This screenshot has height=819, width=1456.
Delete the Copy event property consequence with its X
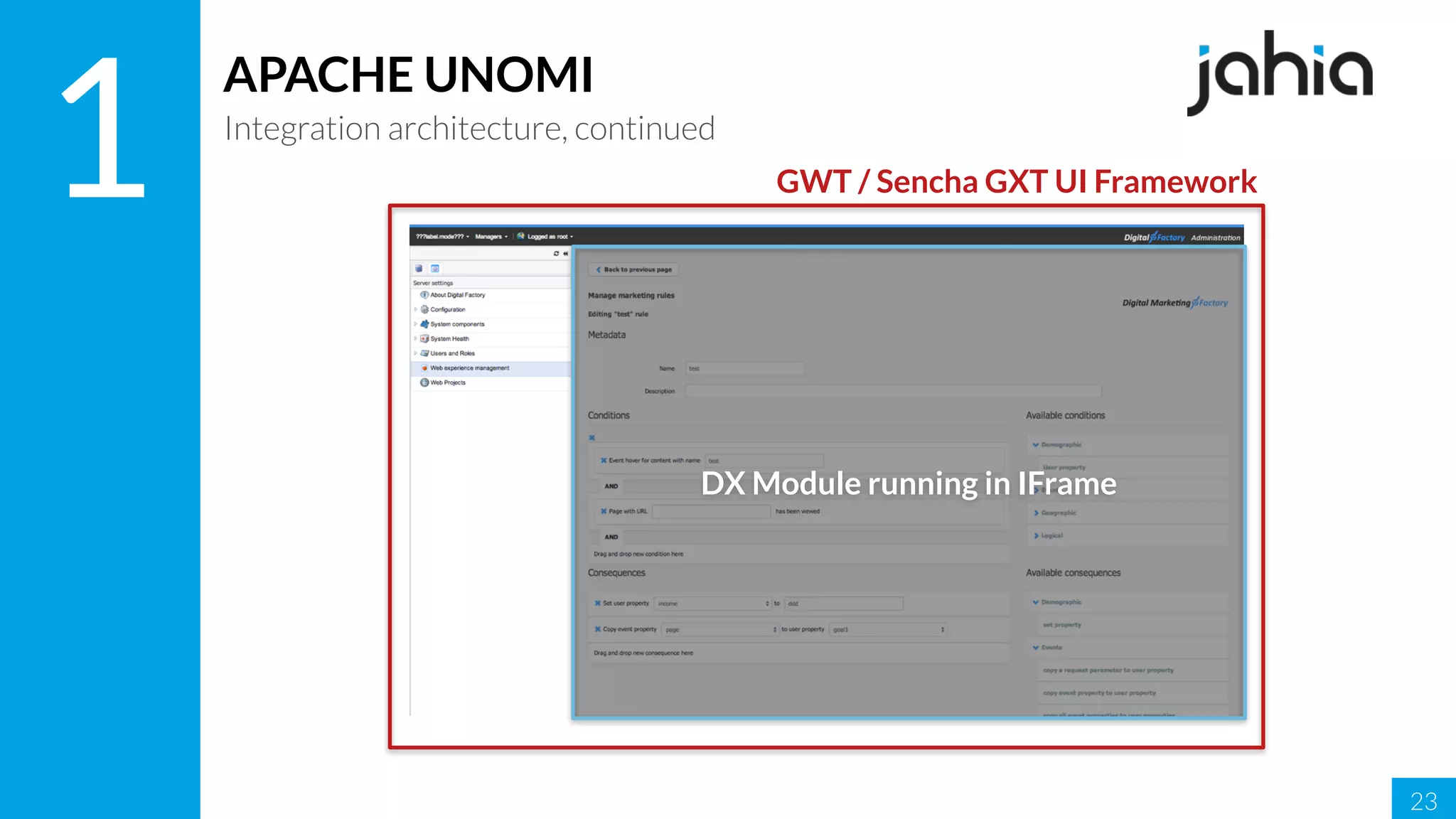[x=598, y=629]
